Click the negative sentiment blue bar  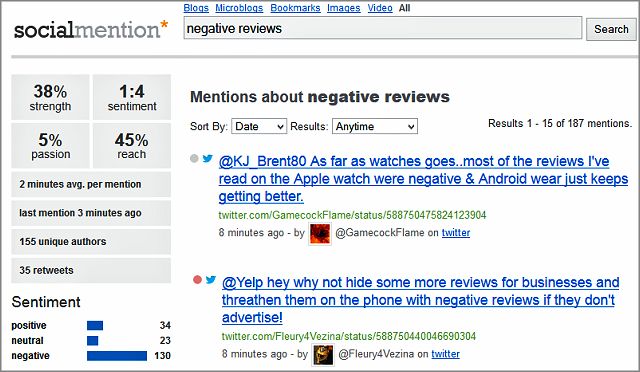[117, 356]
